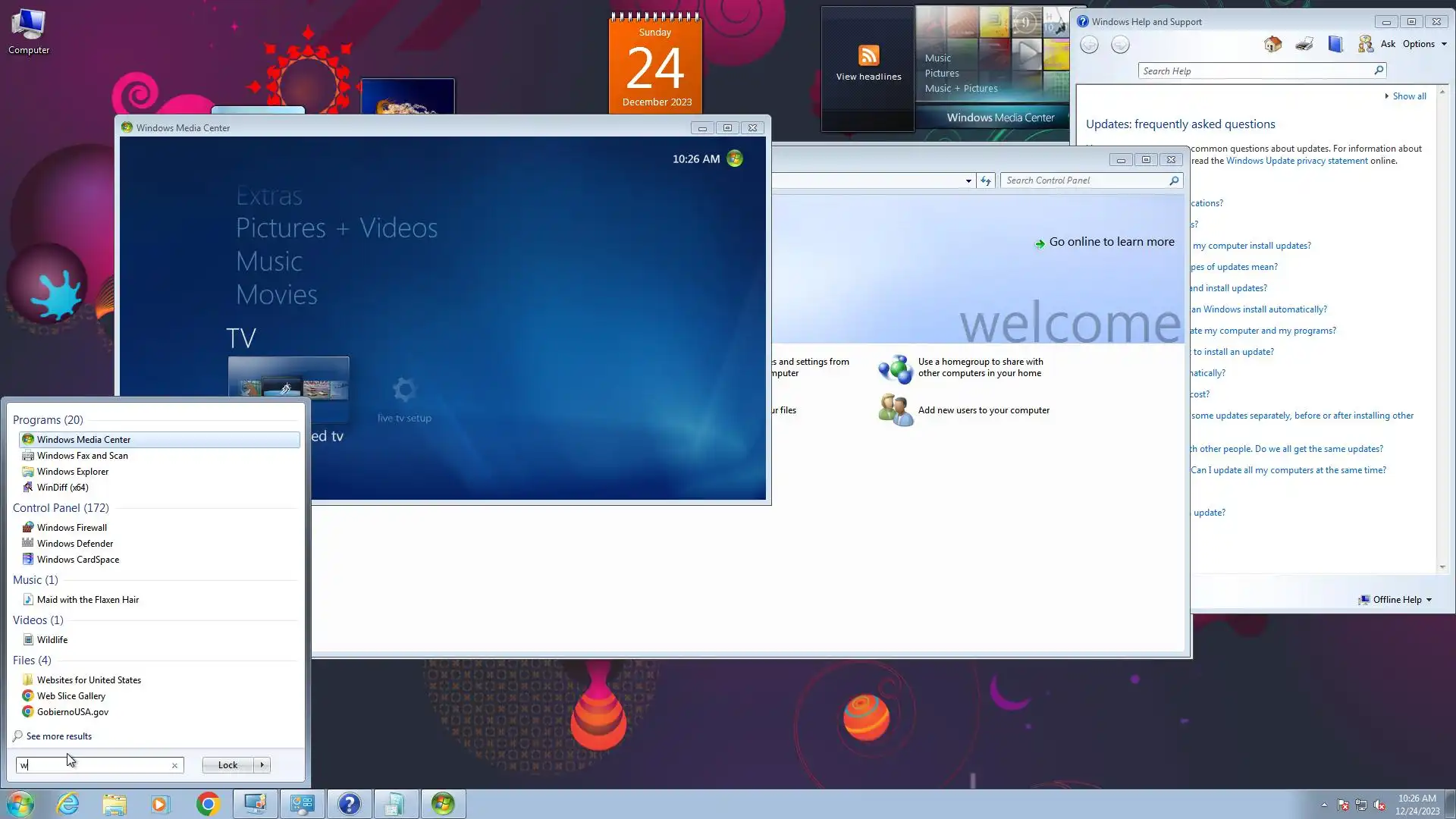The image size is (1456, 819).
Task: Select Pictures + Videos in Media Center
Action: click(336, 228)
